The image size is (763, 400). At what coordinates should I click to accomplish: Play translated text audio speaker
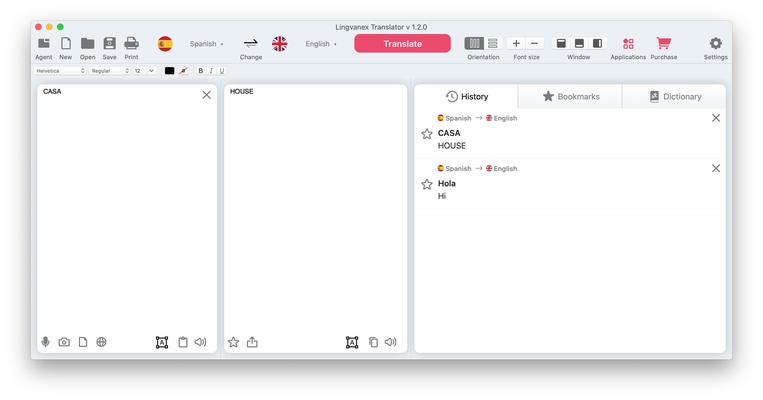pos(391,342)
